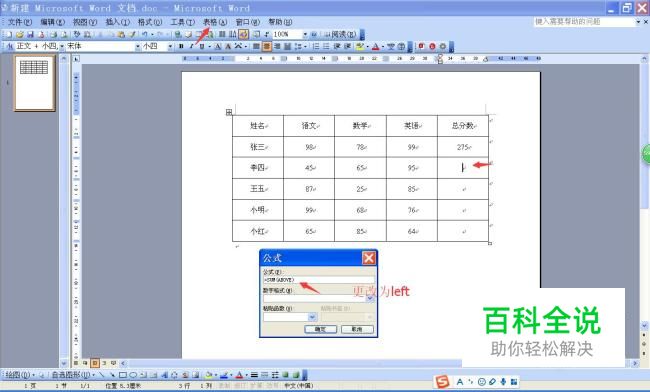Click the highlight color icon
Image resolution: width=650 pixels, height=392 pixels.
coord(359,46)
